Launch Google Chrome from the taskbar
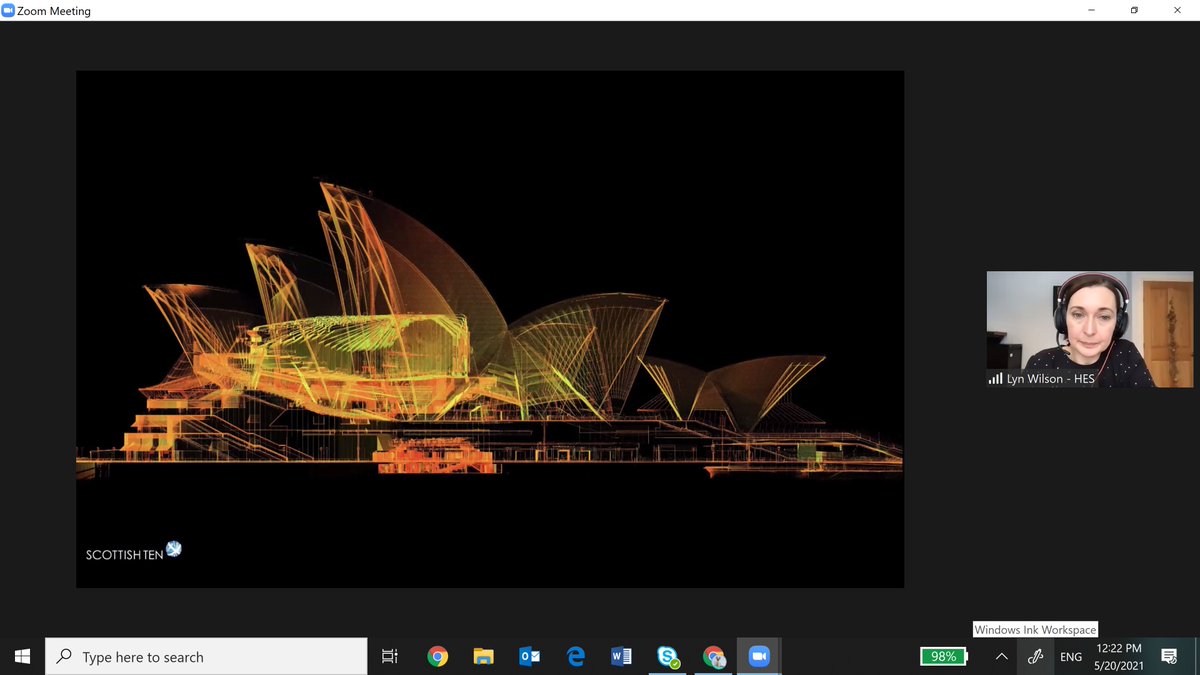 tap(437, 657)
